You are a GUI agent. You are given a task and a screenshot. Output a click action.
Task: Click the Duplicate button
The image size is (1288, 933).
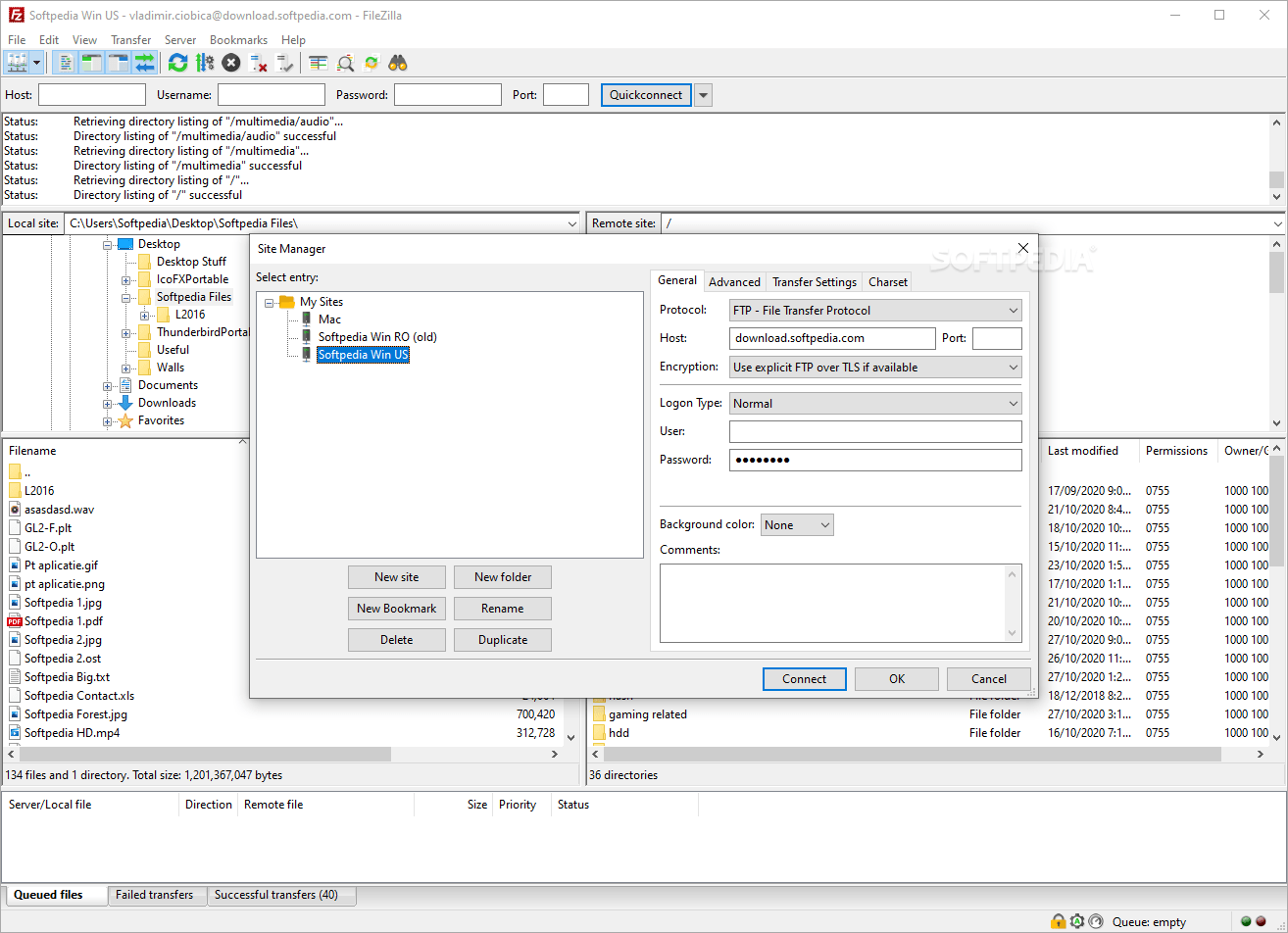click(x=503, y=640)
